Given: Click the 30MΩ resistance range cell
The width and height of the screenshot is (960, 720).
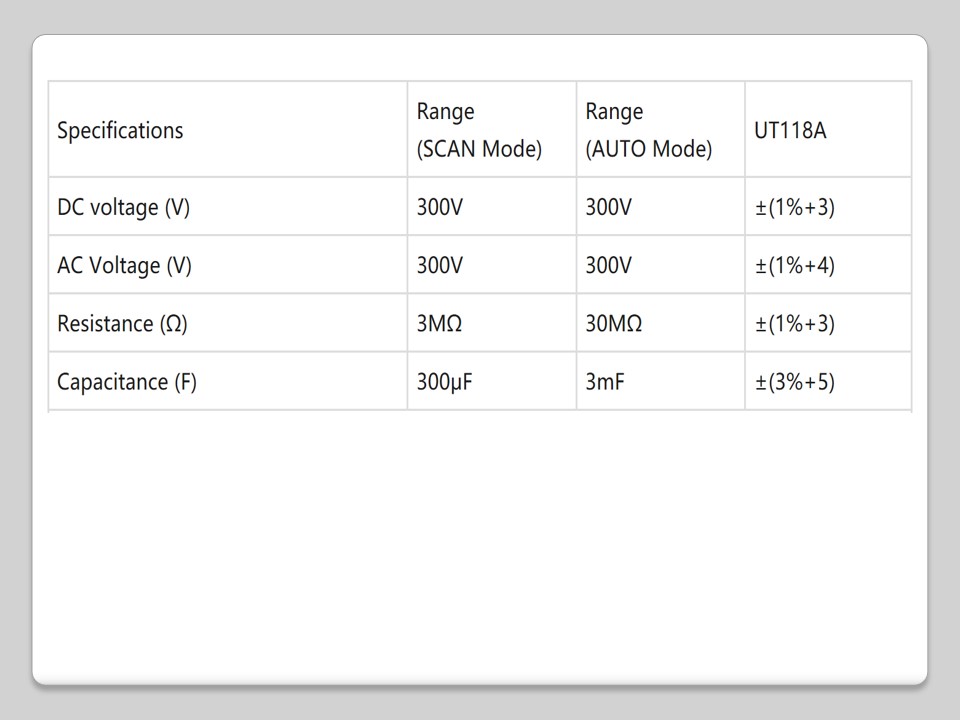Looking at the screenshot, I should click(x=613, y=323).
